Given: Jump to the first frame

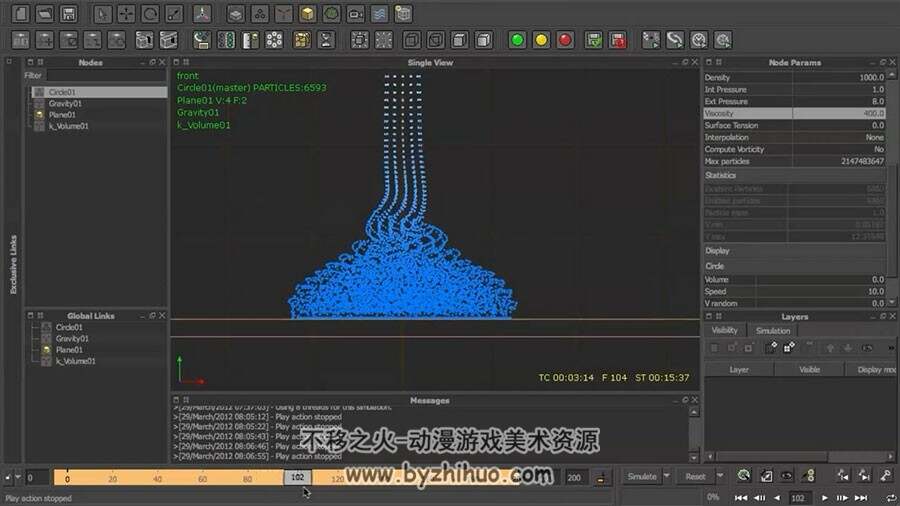Looking at the screenshot, I should tap(741, 498).
